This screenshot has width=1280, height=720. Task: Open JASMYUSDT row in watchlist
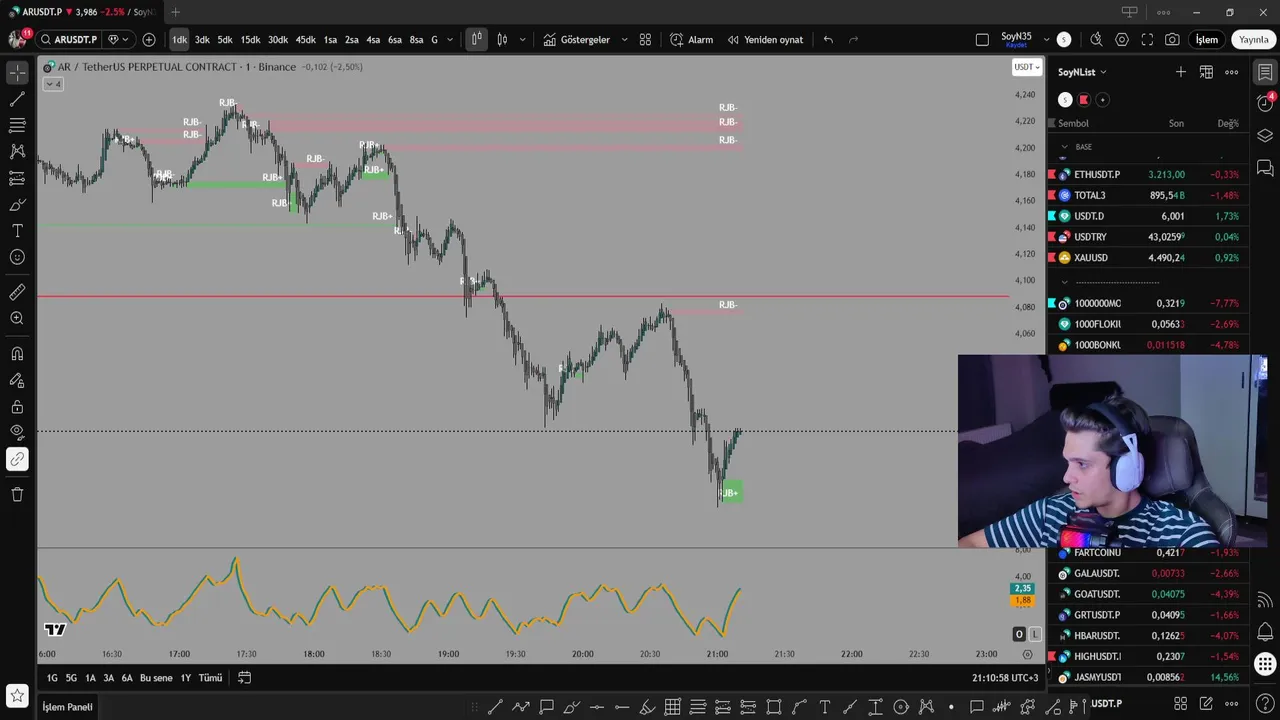(1147, 677)
